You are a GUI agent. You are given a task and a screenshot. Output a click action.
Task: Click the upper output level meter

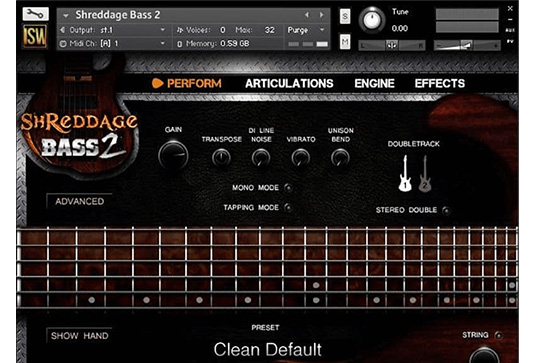(467, 14)
